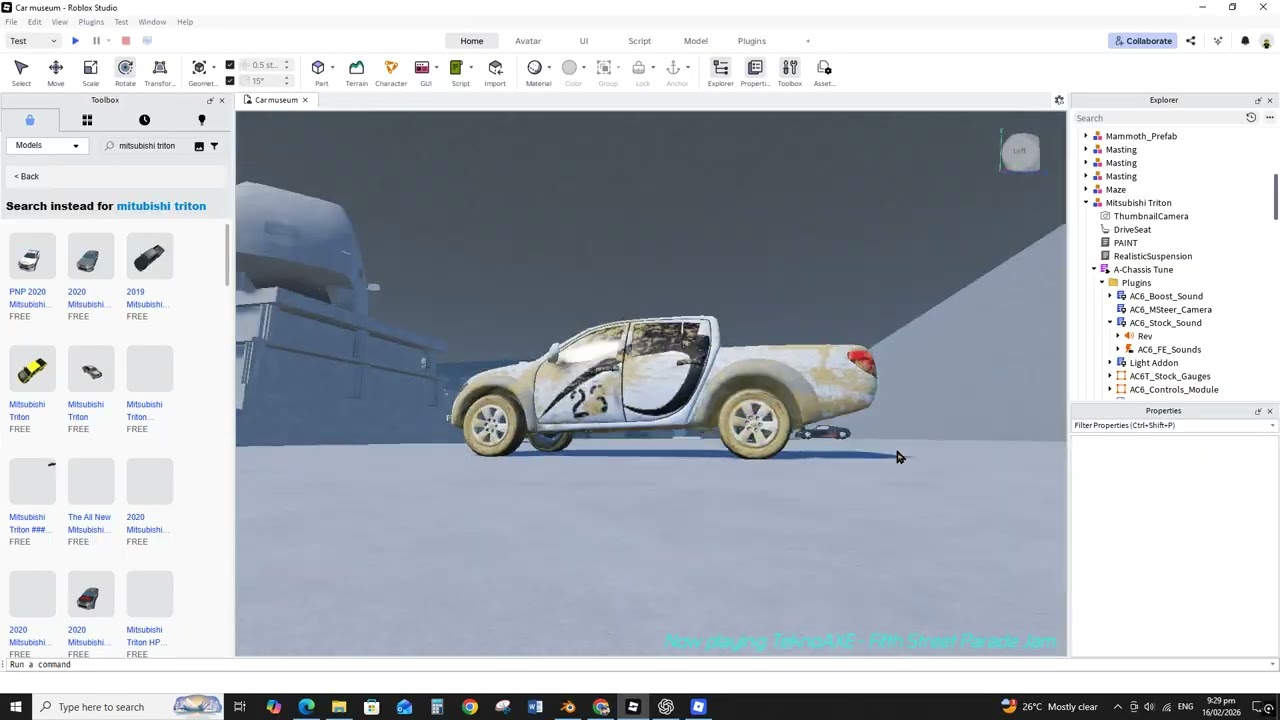The width and height of the screenshot is (1280, 720).
Task: Open Google Chrome from taskbar
Action: pyautogui.click(x=470, y=707)
